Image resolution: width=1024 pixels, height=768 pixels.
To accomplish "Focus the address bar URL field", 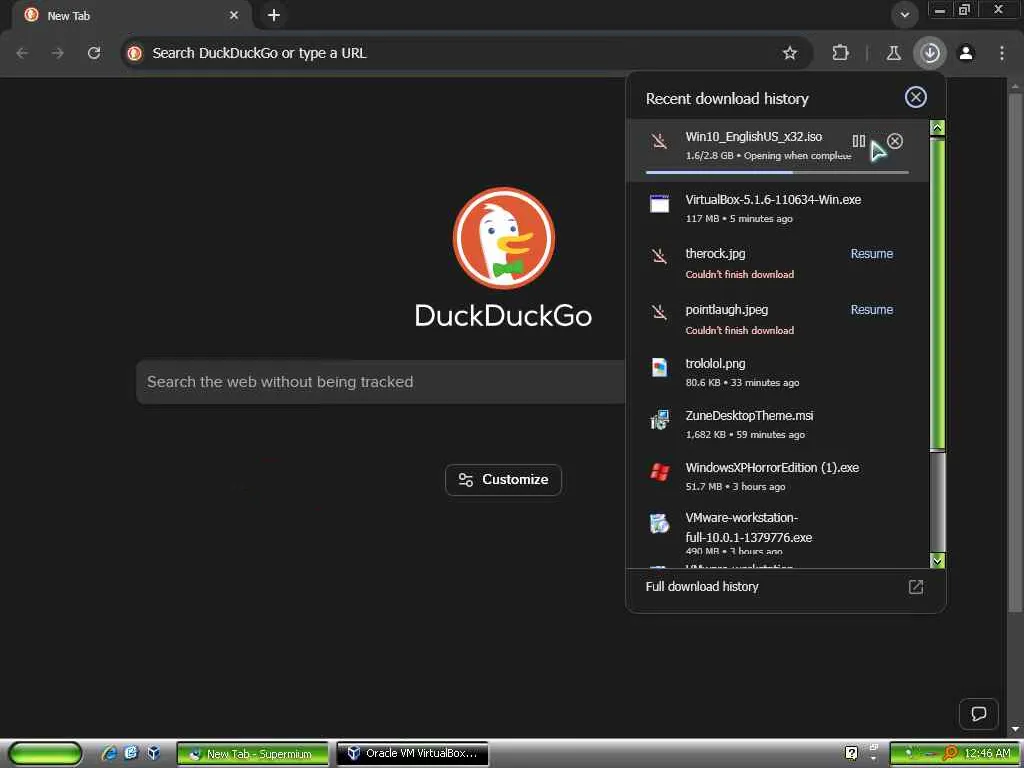I will tap(457, 53).
